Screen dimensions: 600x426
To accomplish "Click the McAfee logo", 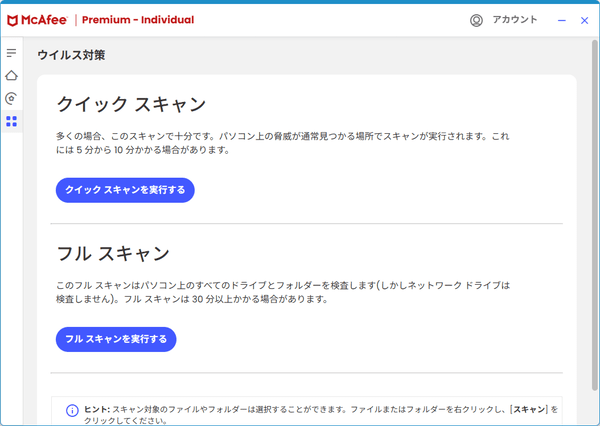I will [x=37, y=20].
